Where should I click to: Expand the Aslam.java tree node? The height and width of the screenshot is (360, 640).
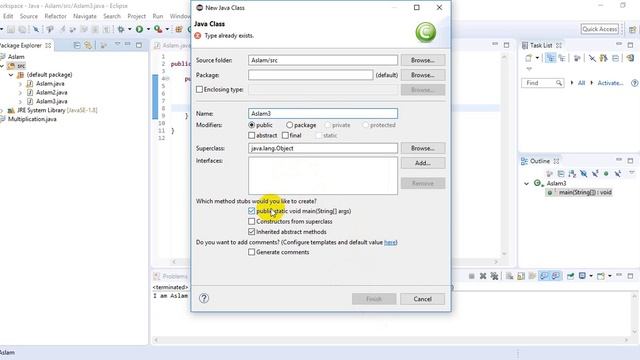[x=20, y=84]
